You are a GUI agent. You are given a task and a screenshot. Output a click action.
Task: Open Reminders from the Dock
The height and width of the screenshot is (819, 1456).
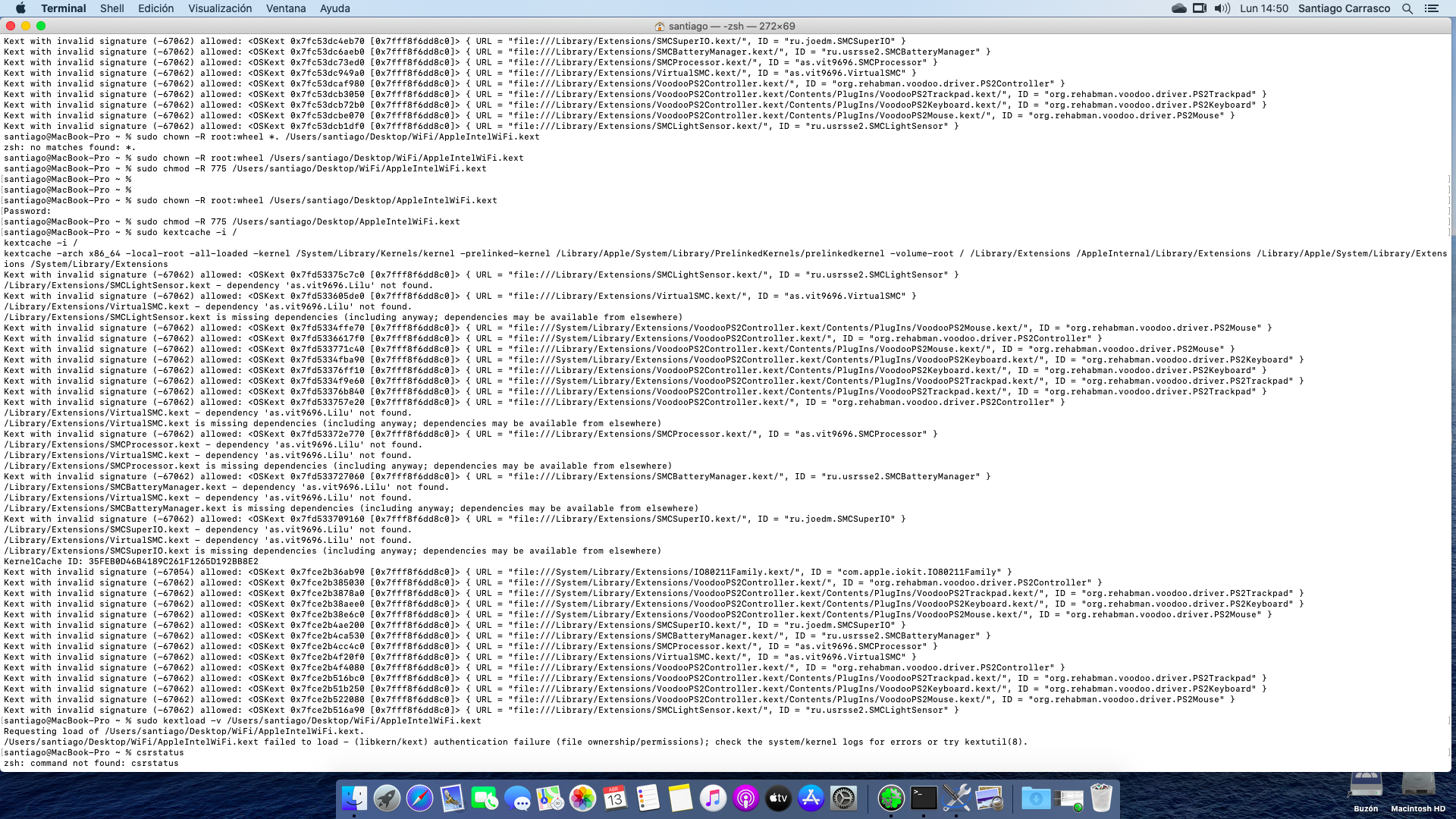click(x=648, y=798)
